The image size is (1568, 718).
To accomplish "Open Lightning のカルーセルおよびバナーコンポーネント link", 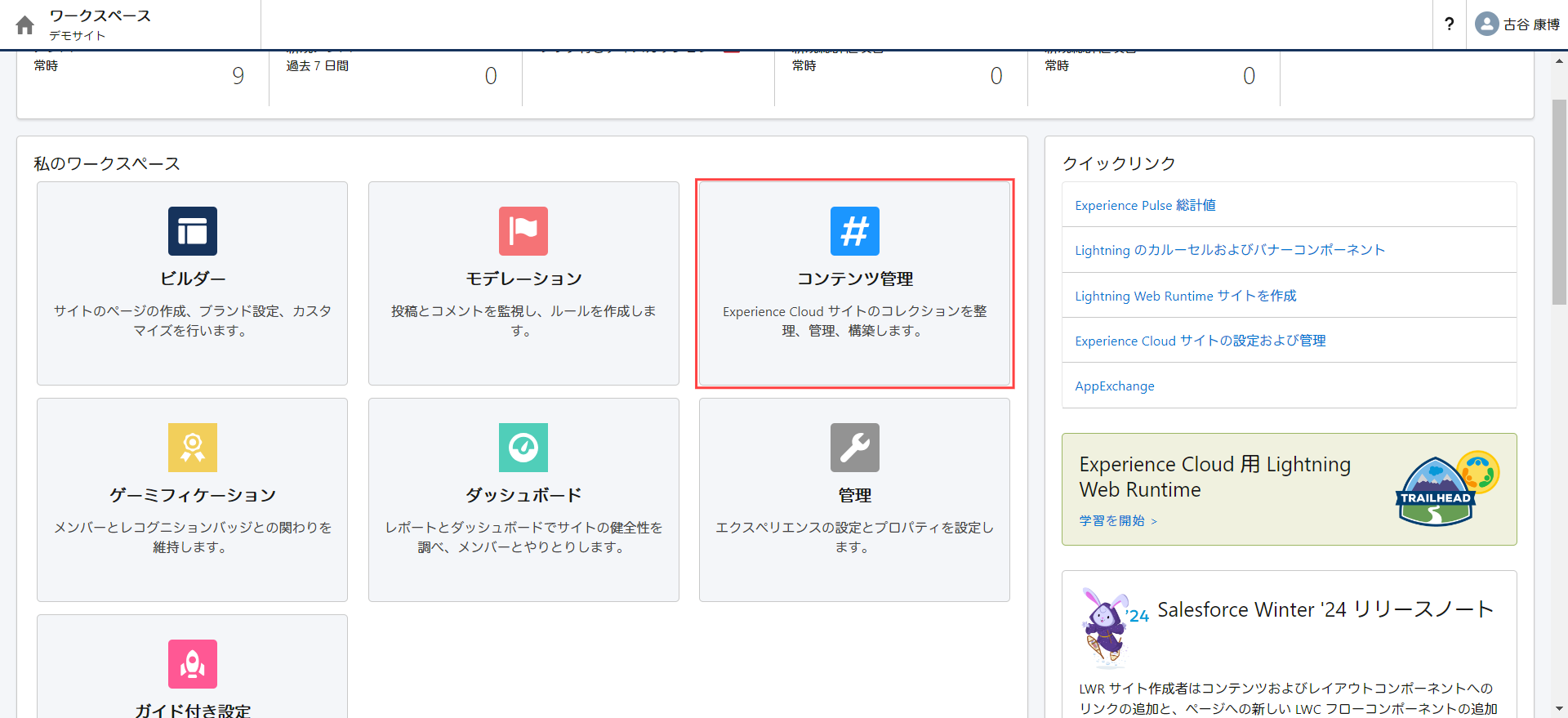I will (x=1230, y=250).
